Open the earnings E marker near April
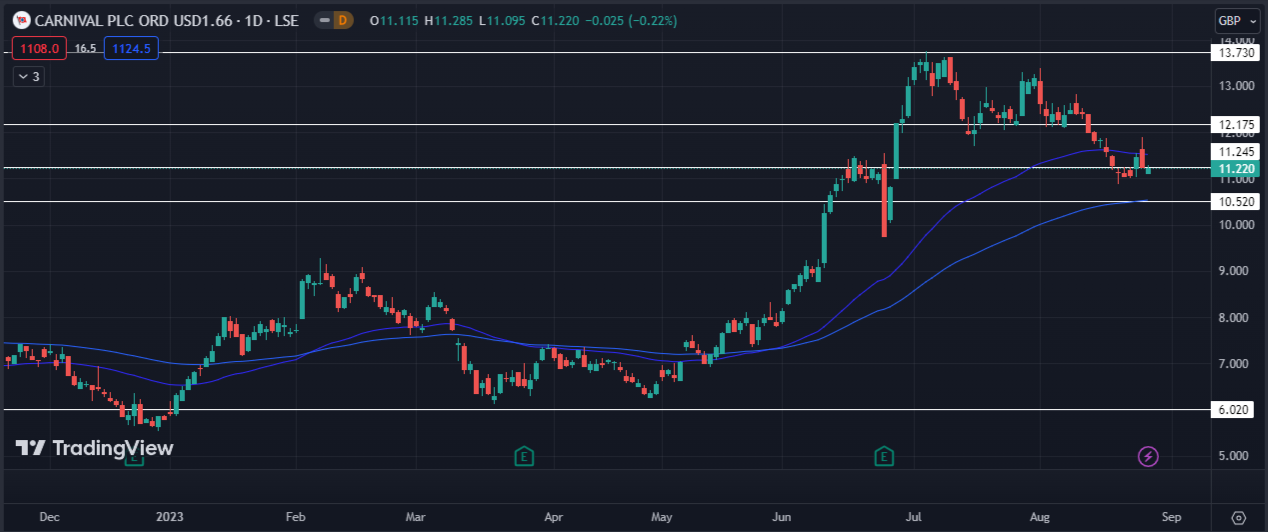1268x532 pixels. (x=523, y=457)
